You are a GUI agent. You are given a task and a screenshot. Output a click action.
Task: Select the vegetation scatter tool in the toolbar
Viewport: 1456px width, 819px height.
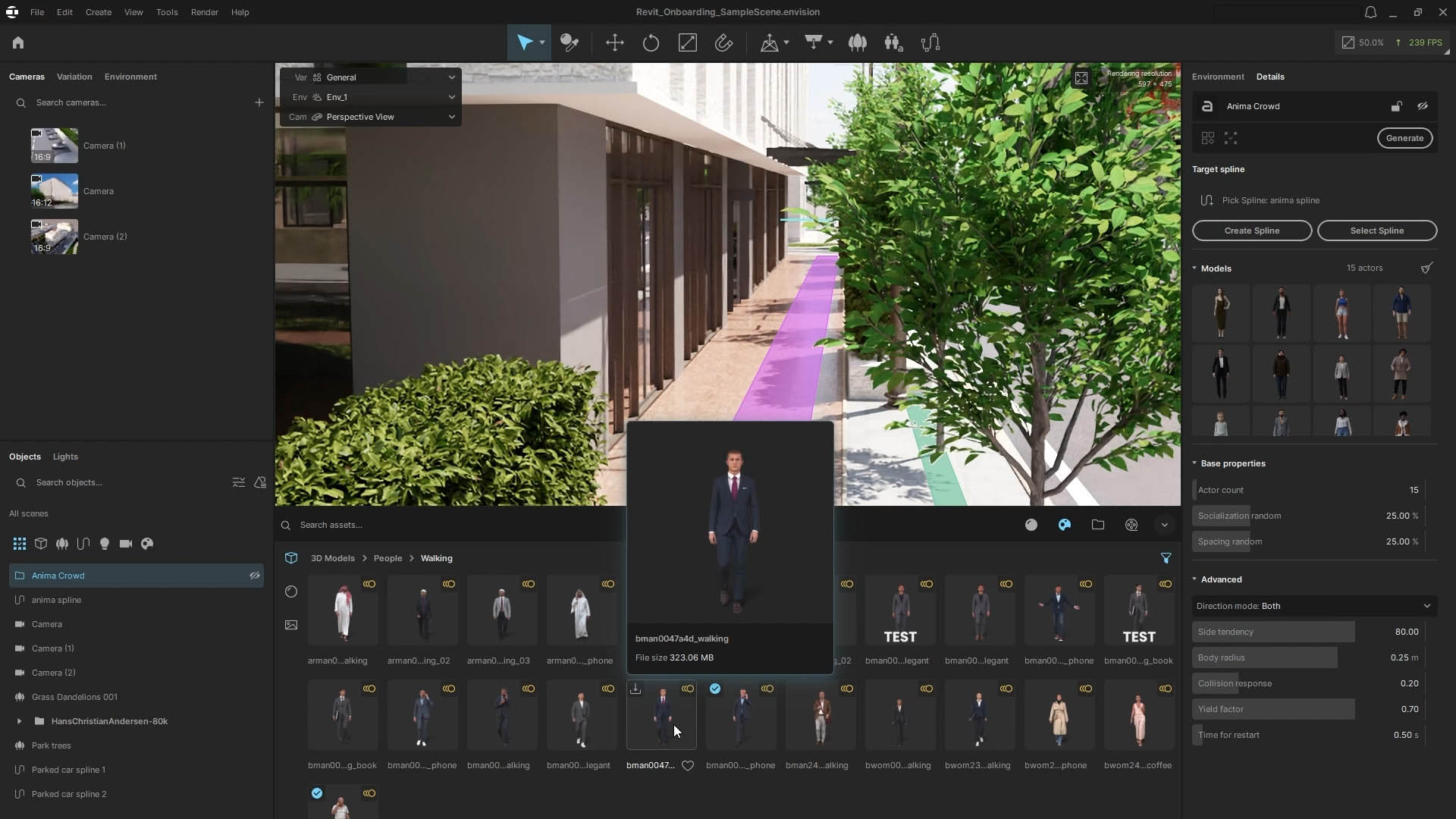858,43
